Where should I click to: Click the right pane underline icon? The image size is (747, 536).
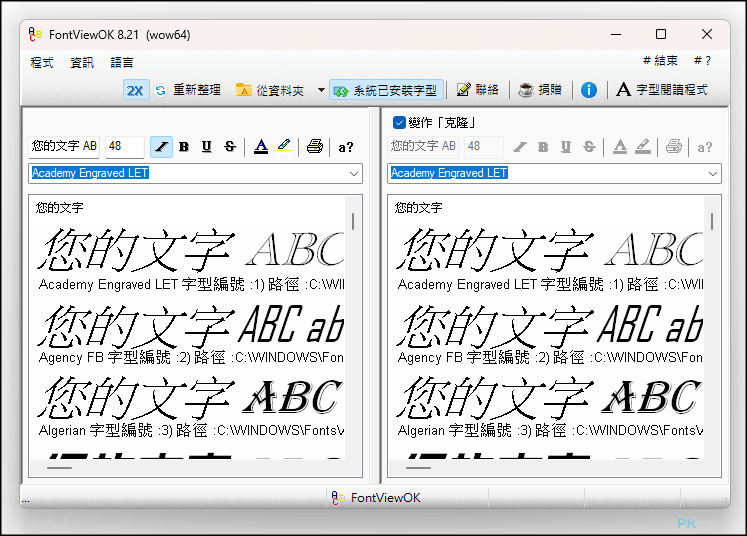click(x=565, y=147)
